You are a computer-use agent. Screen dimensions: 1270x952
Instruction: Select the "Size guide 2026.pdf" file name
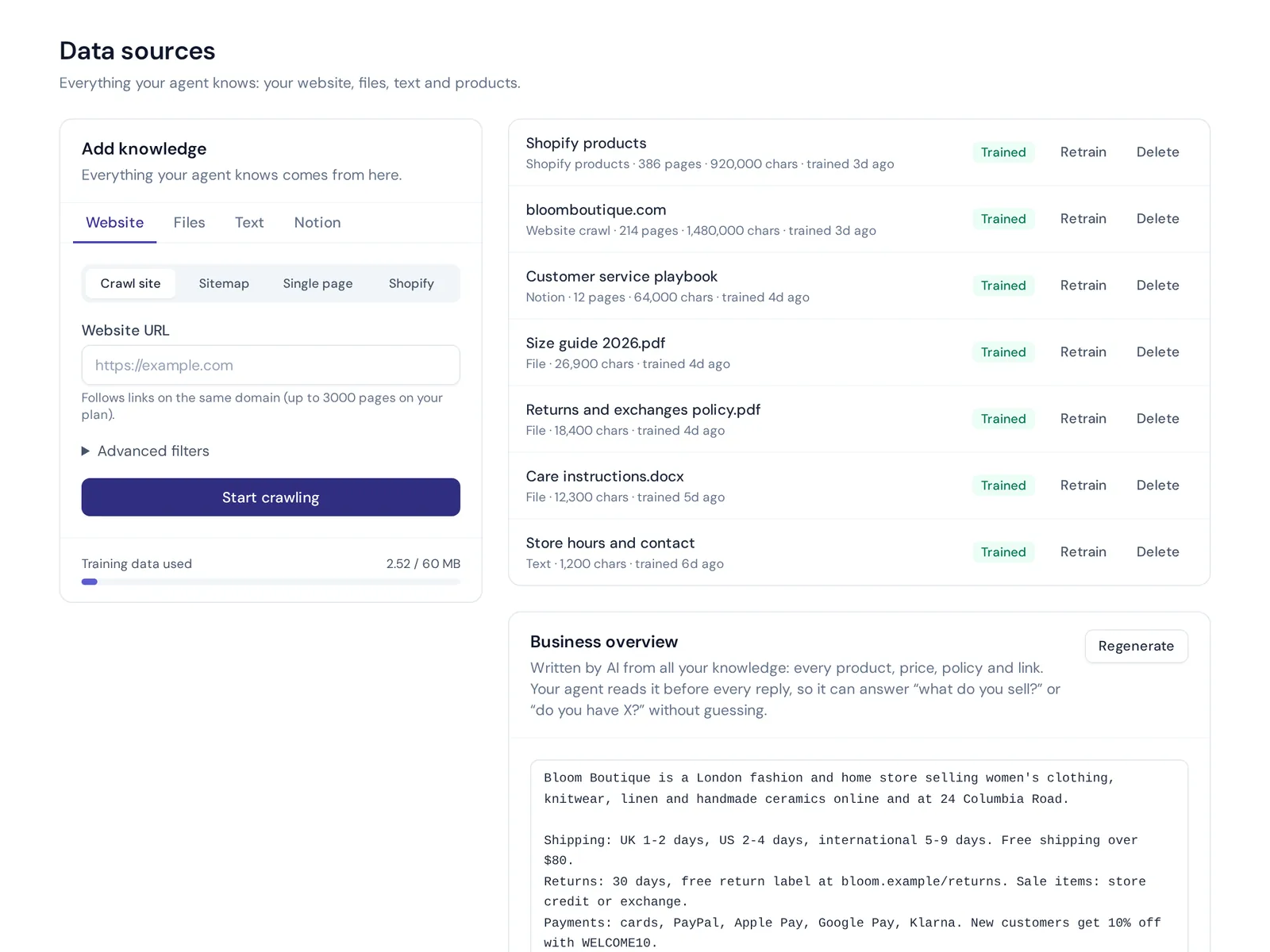[595, 344]
